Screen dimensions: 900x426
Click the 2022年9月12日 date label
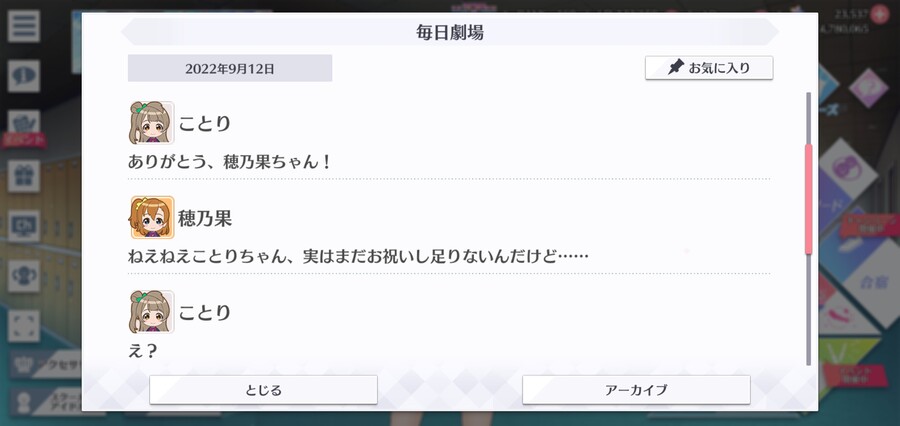(230, 68)
